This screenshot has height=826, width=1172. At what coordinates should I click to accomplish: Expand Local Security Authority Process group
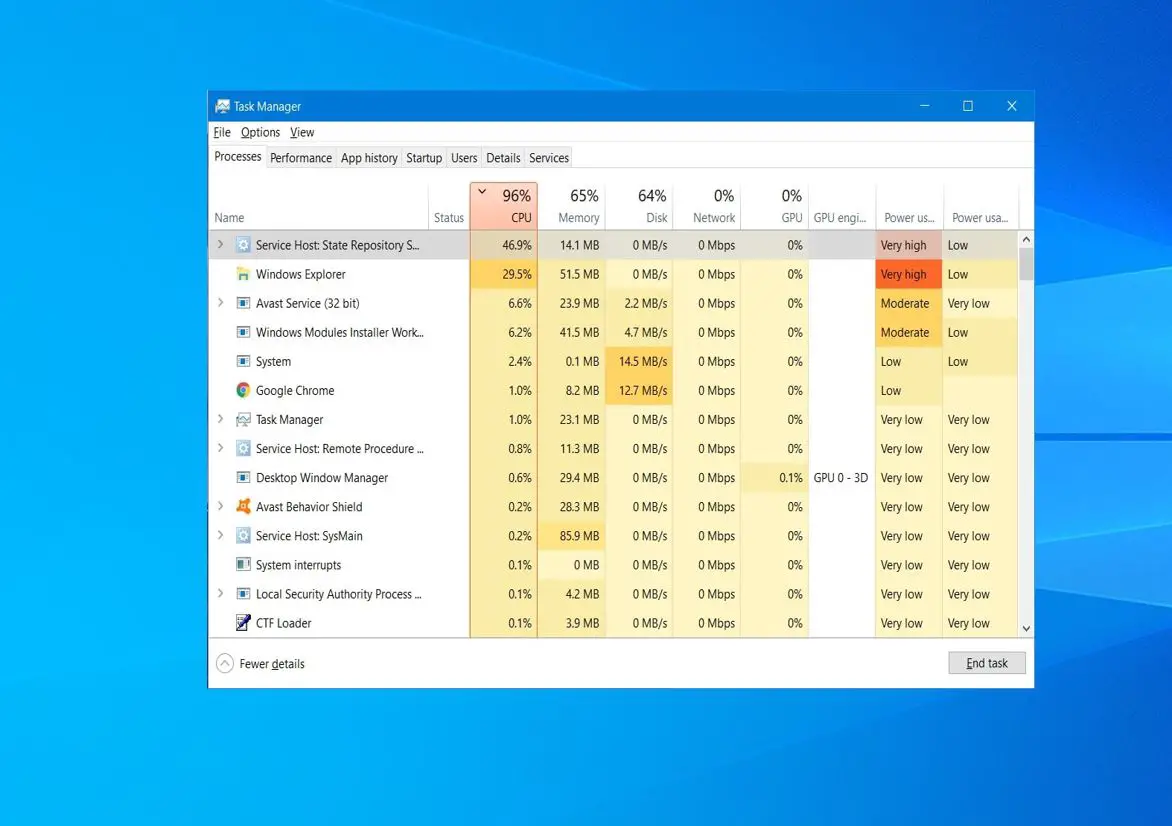point(220,594)
